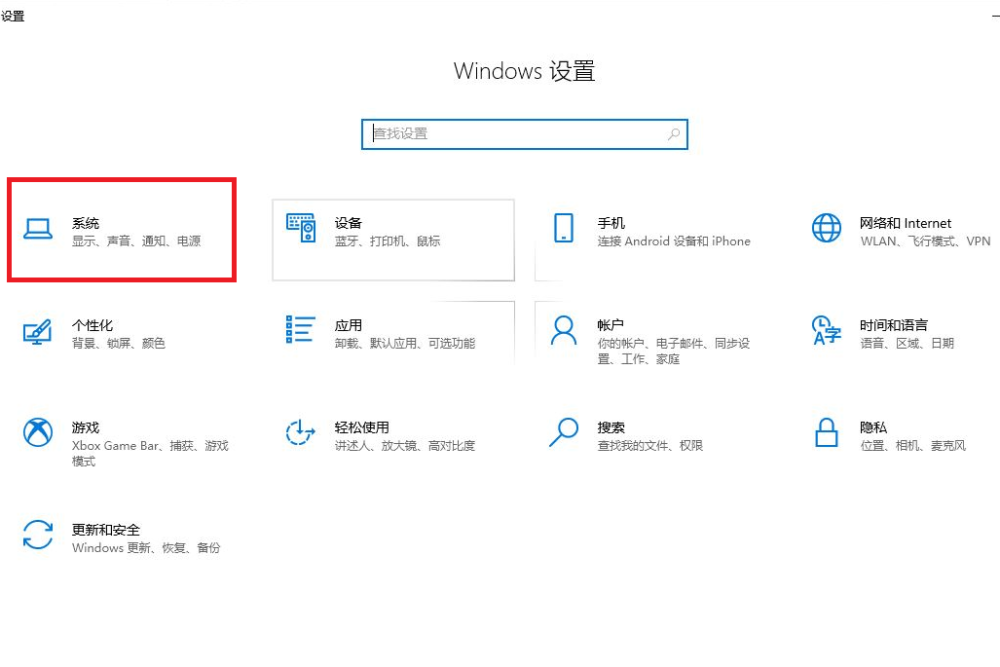This screenshot has width=1000, height=667.
Task: Click the description WLAN、飞行模式、VPN
Action: pyautogui.click(x=925, y=241)
